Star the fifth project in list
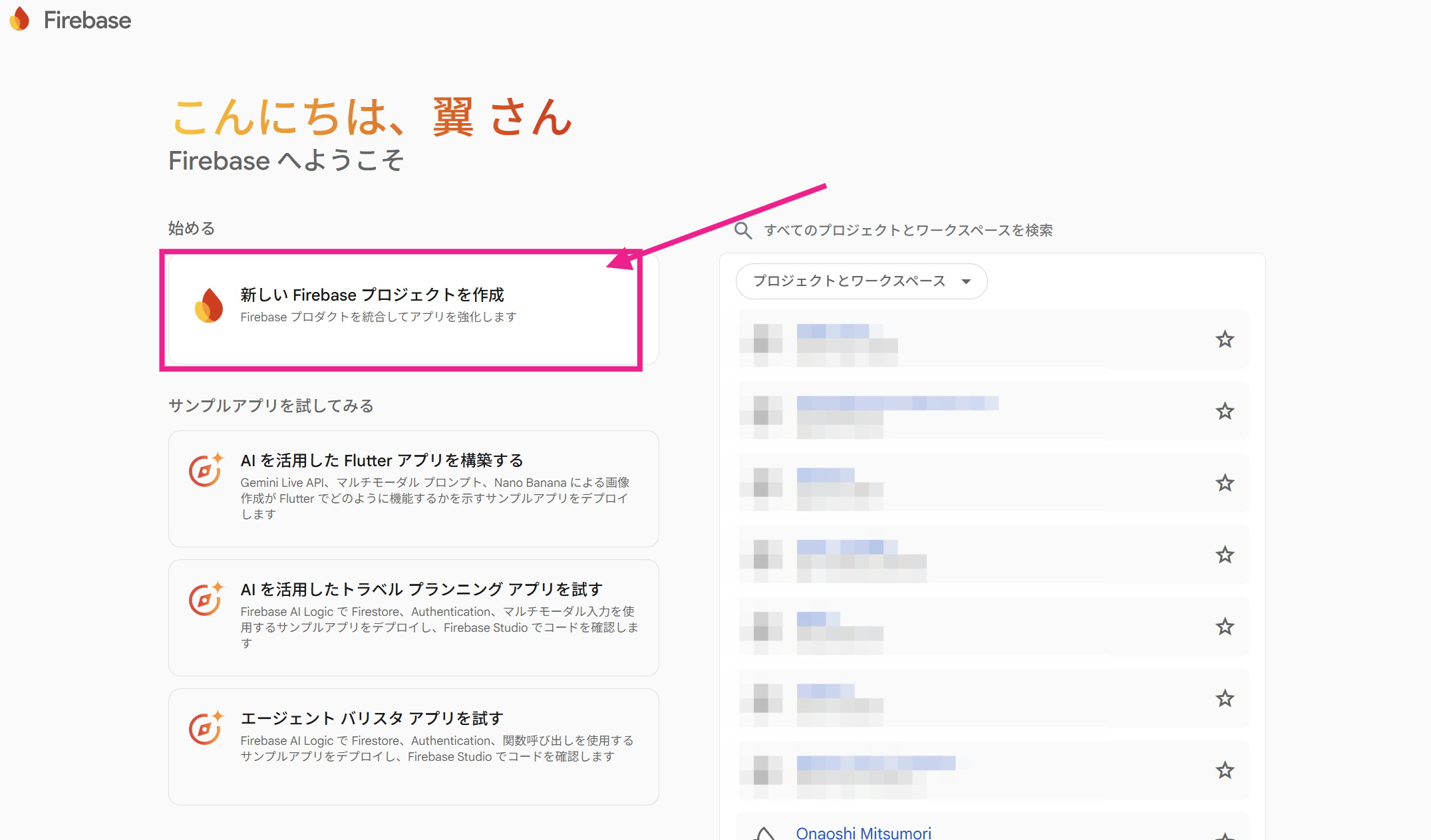The image size is (1431, 840). click(x=1225, y=627)
